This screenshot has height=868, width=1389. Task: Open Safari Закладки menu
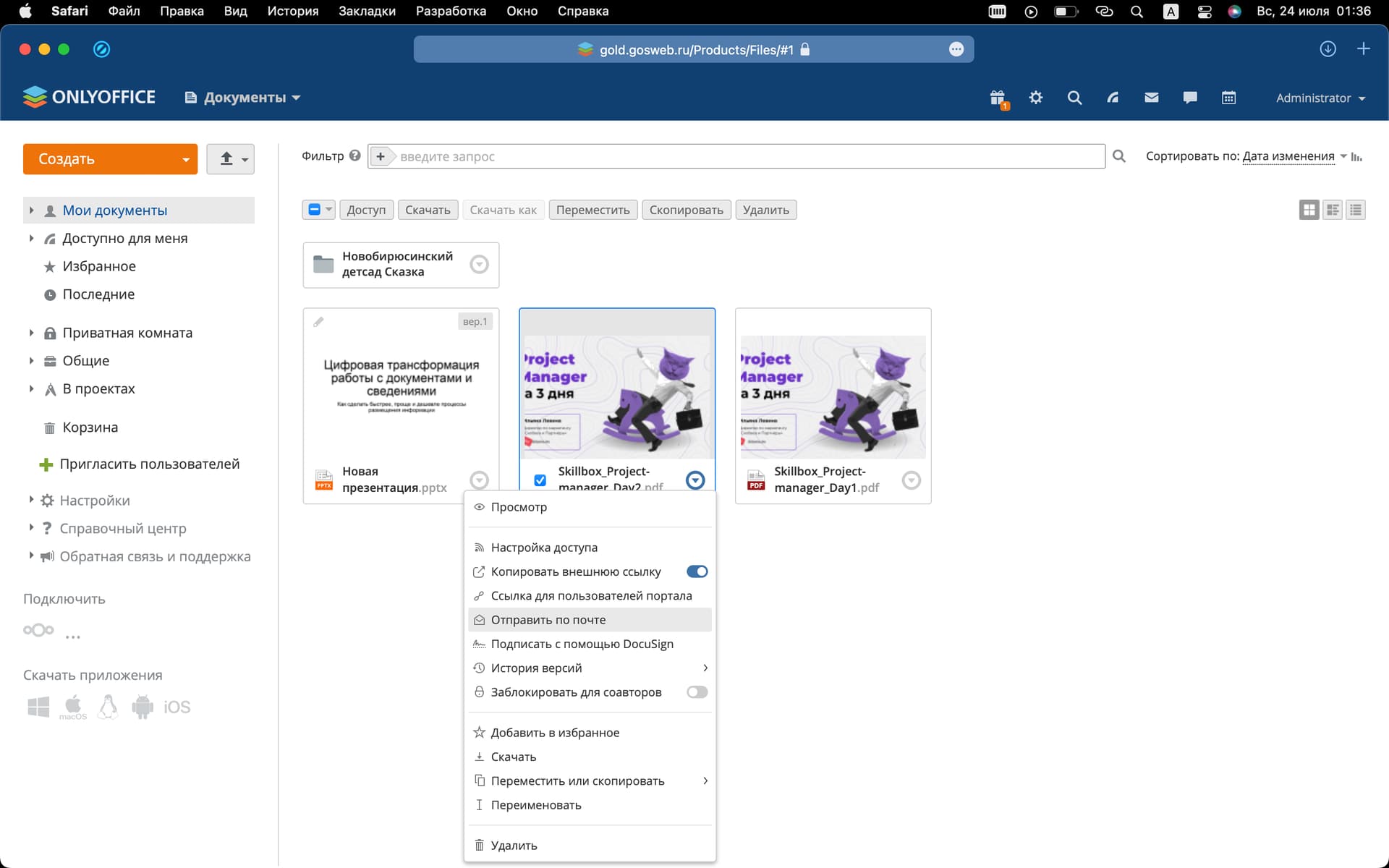[367, 11]
